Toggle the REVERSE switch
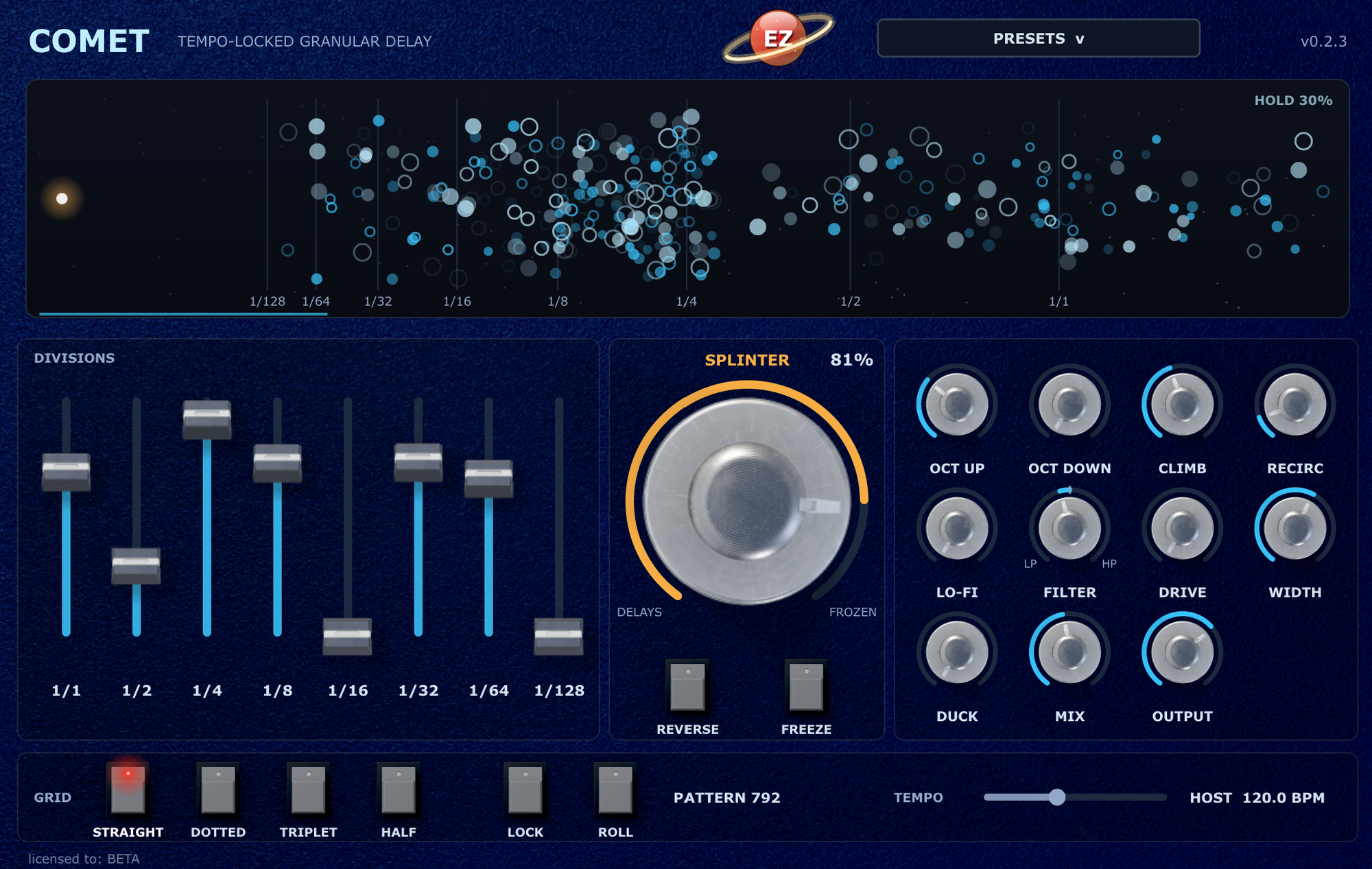Screen dimensions: 1372x869 coord(687,687)
